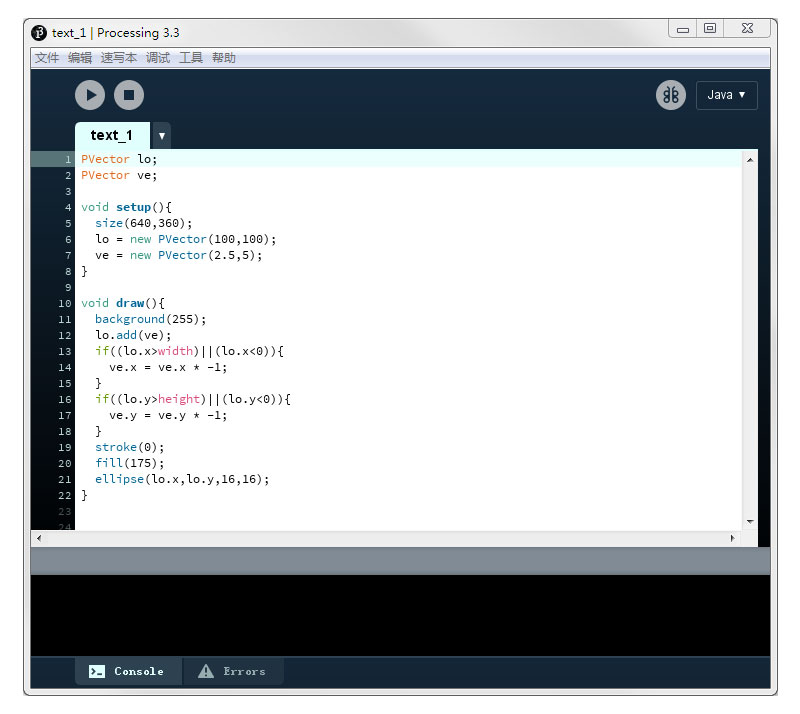Click 'void draw(){' line

122,303
